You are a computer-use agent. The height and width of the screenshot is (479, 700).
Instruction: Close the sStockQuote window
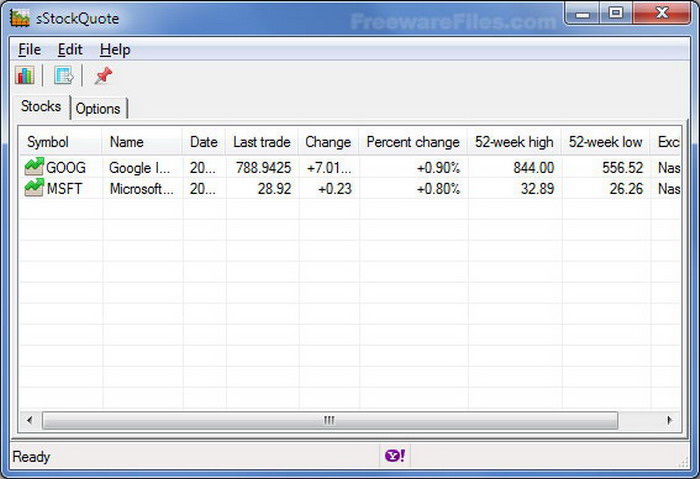coord(662,13)
